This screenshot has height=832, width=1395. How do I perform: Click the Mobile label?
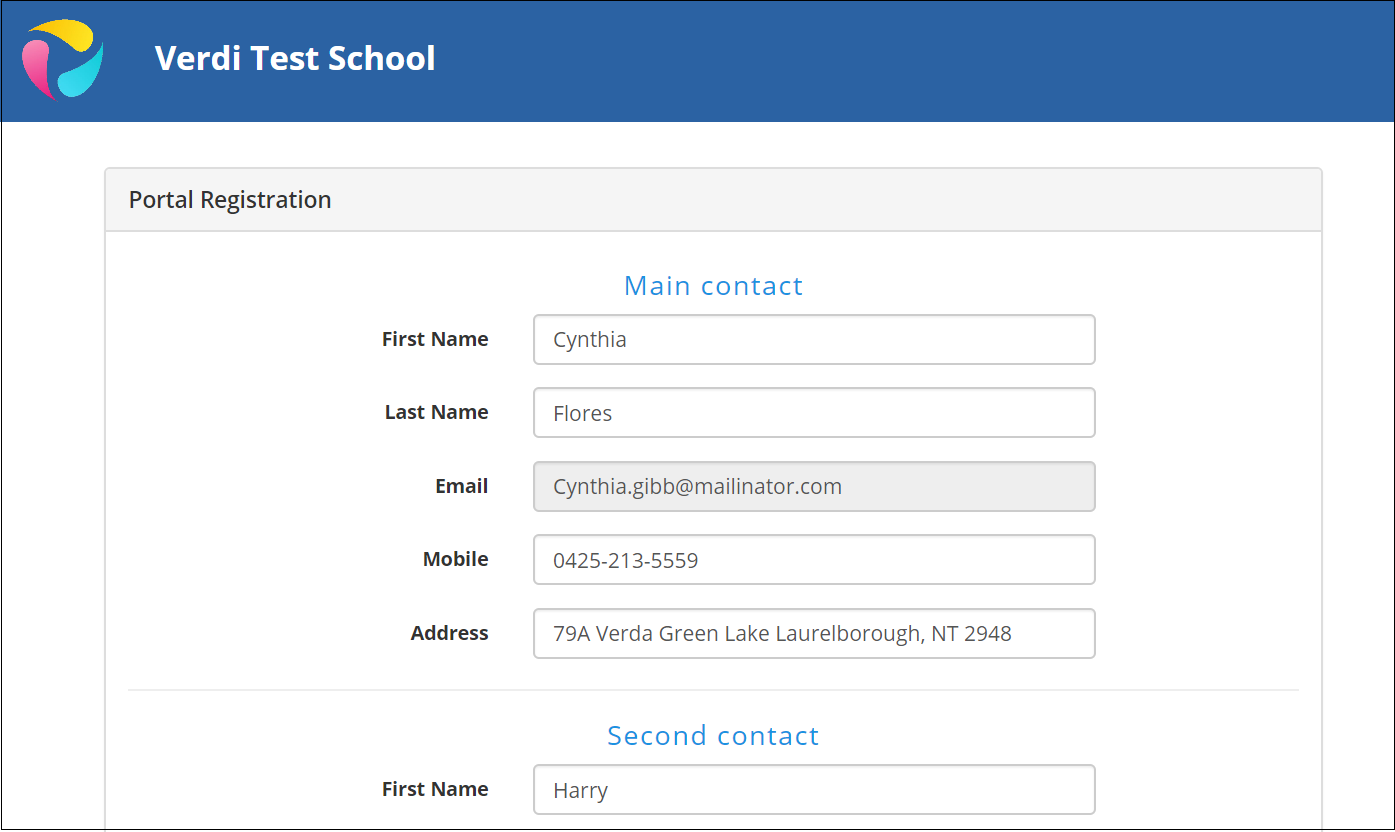coord(456,559)
